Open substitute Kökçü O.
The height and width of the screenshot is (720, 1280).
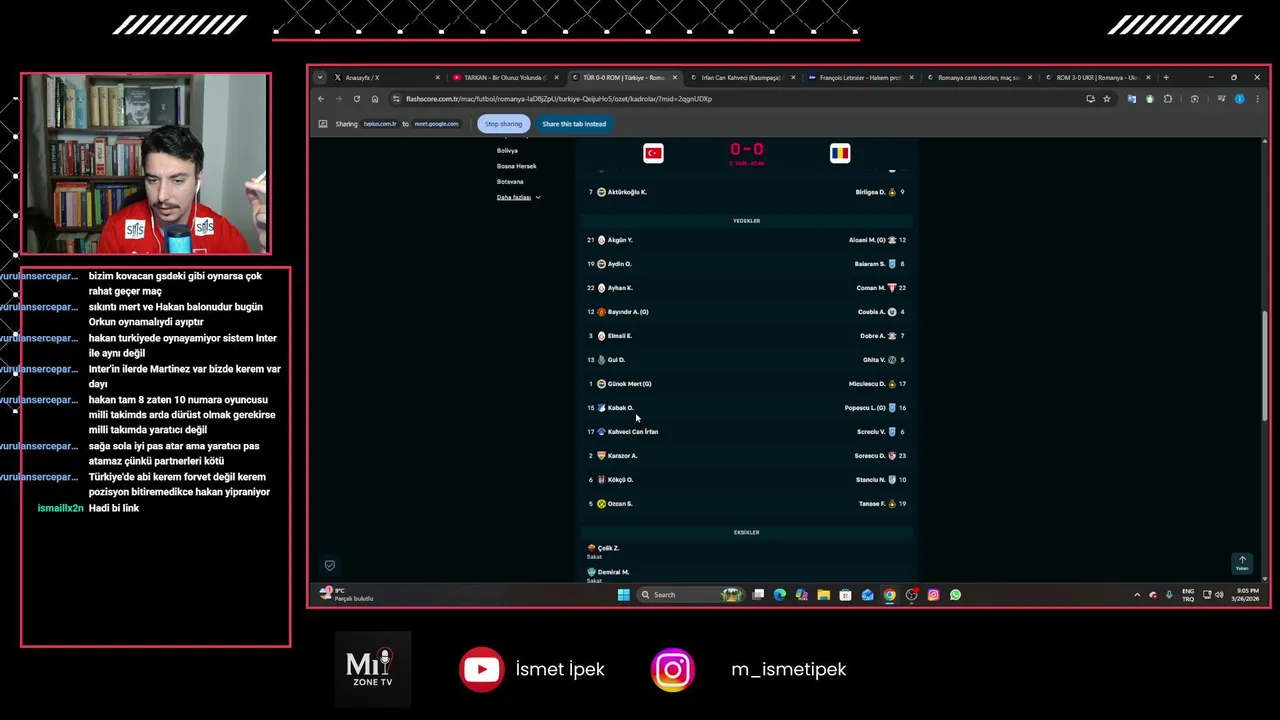pos(620,480)
